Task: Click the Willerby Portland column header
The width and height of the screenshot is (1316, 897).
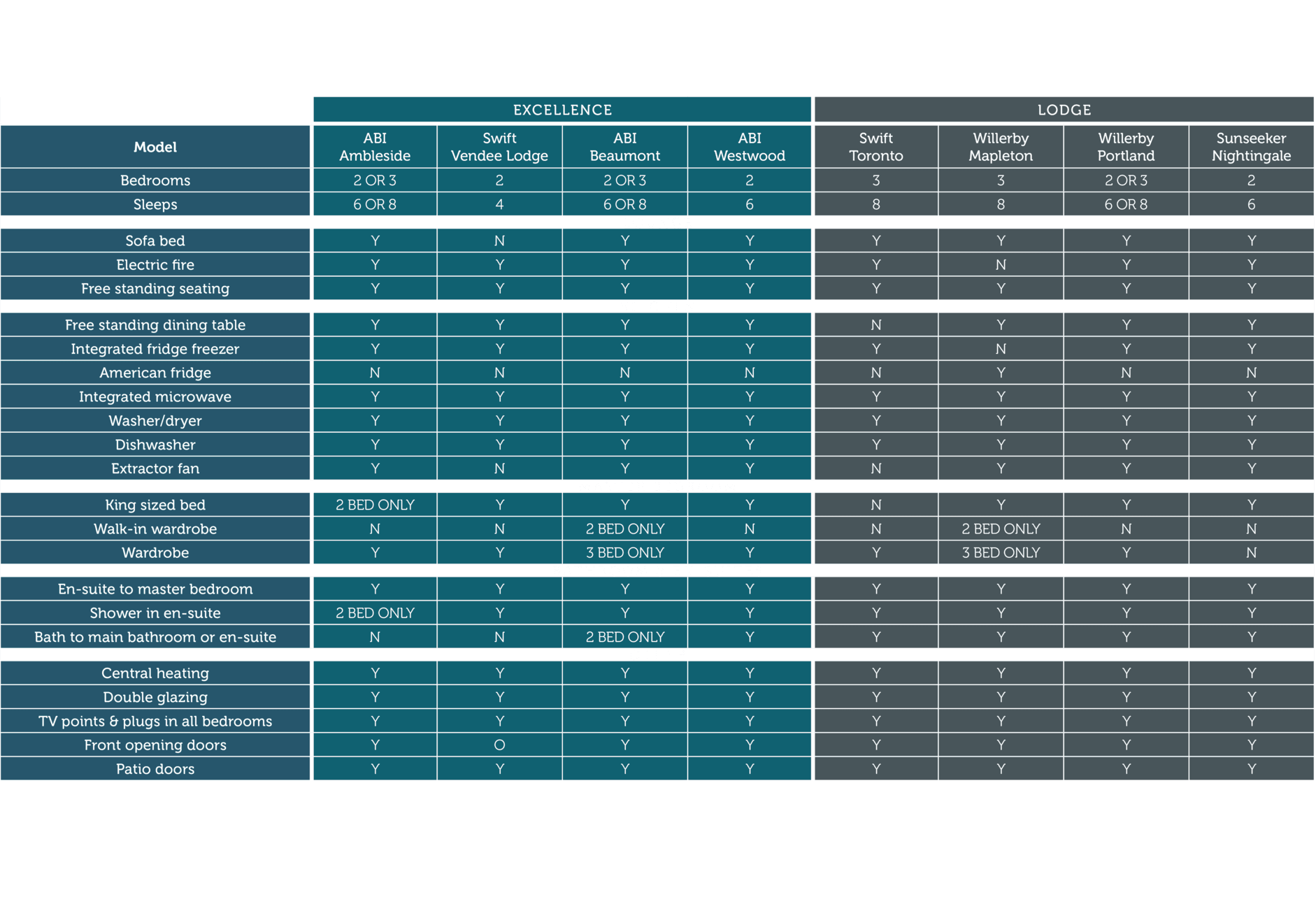Action: coord(1126,147)
